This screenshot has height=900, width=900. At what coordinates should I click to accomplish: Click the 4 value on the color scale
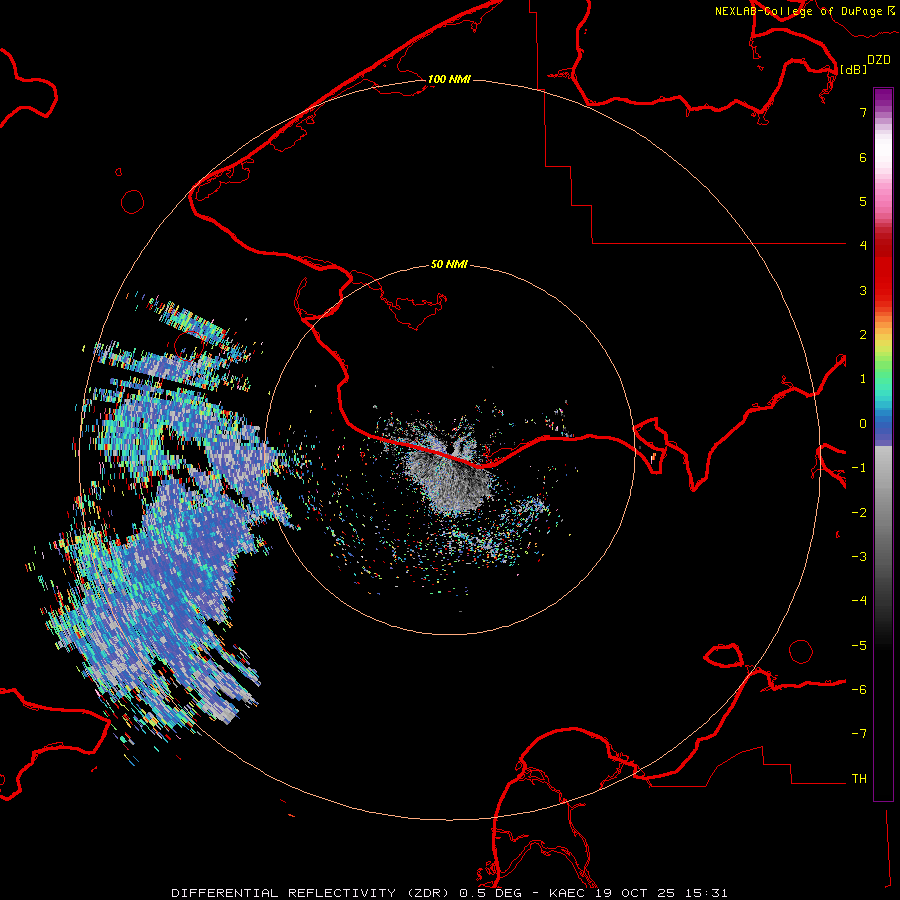pyautogui.click(x=863, y=246)
